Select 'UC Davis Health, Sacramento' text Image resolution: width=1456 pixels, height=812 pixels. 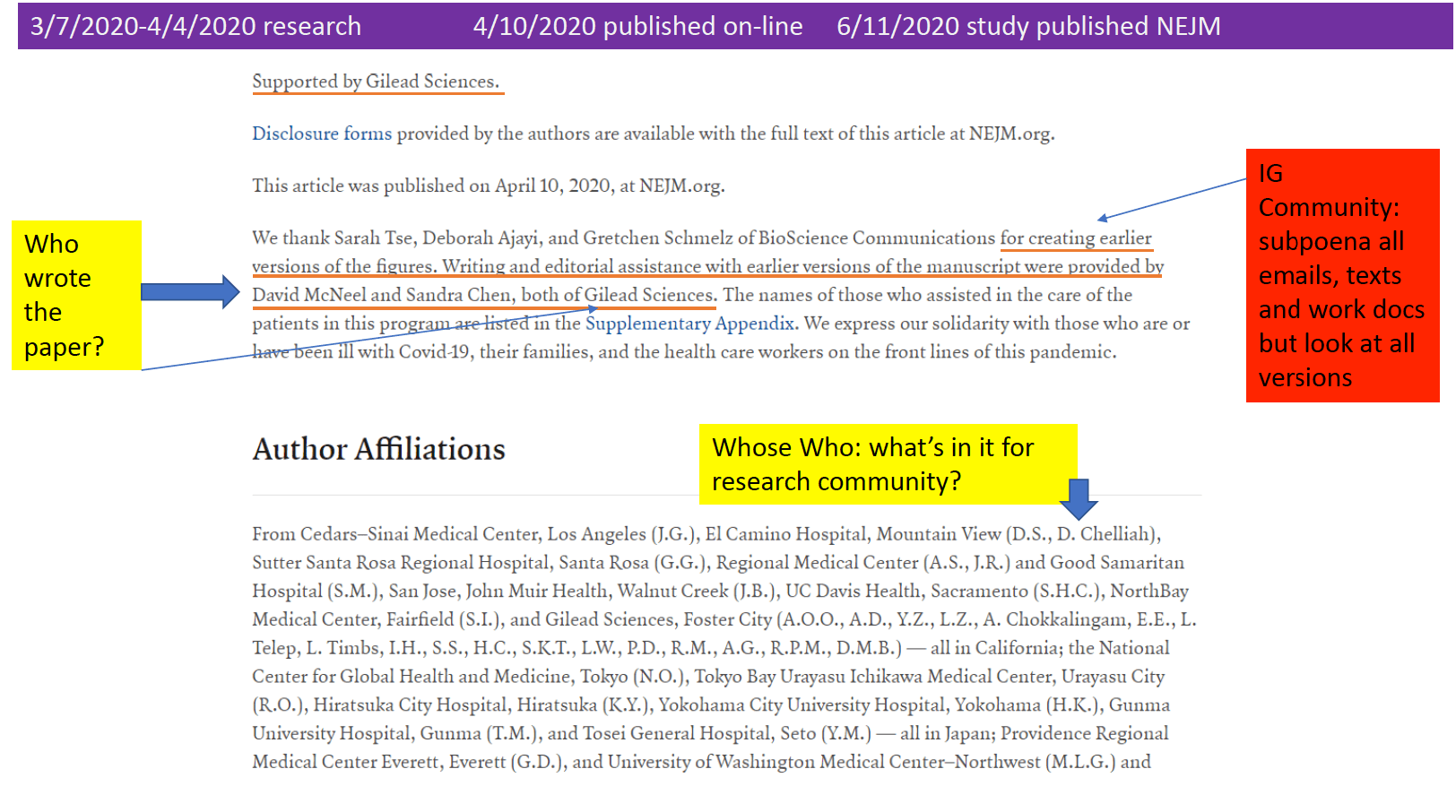point(906,592)
